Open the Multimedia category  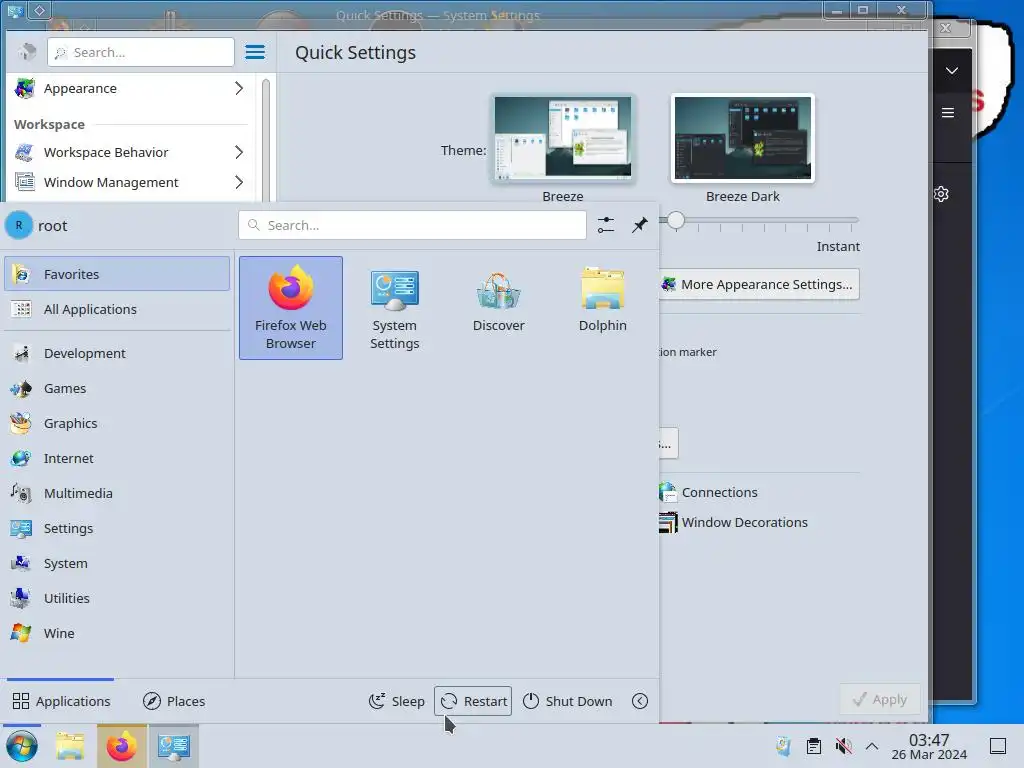[x=117, y=493]
